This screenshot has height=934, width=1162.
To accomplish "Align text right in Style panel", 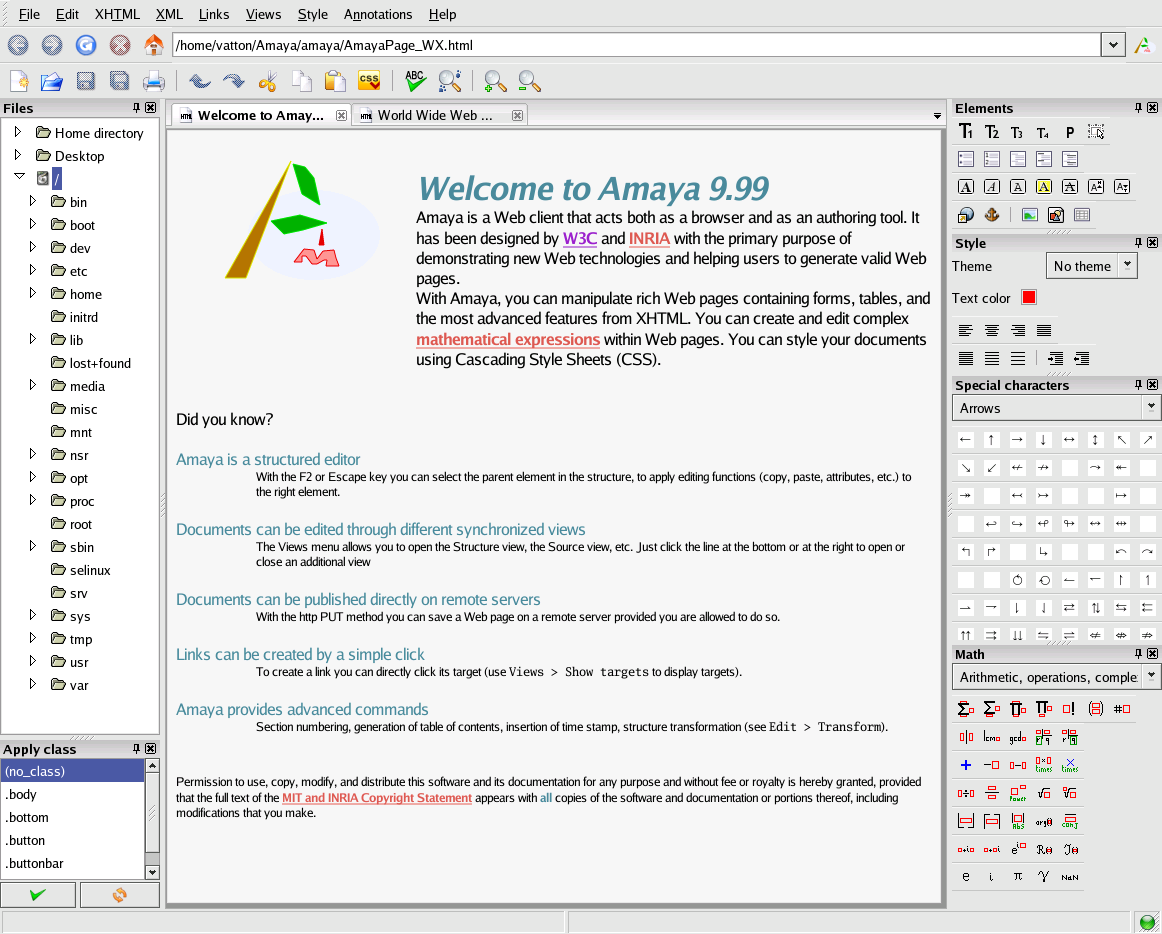I will click(1017, 331).
